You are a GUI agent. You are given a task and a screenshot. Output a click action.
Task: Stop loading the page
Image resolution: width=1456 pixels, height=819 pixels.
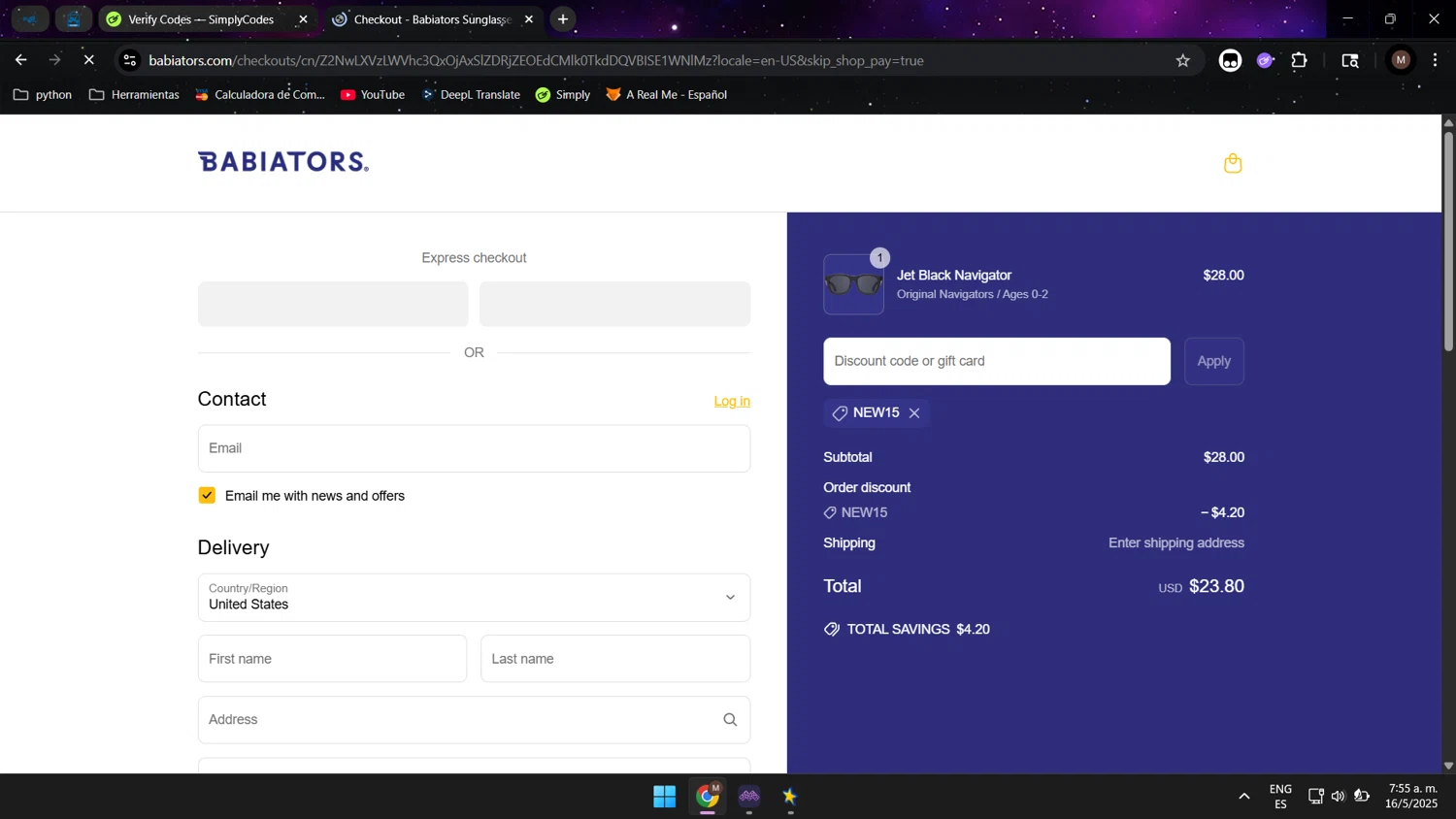pos(88,60)
